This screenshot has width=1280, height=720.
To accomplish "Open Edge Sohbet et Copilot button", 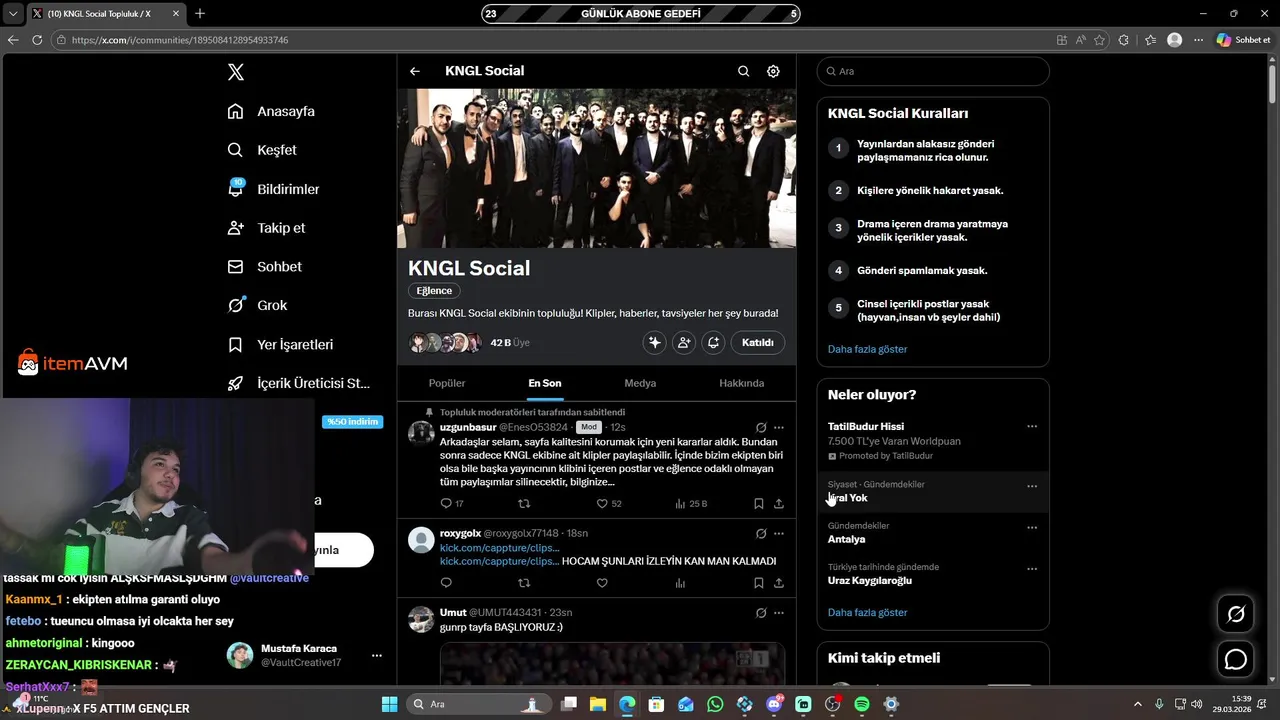I will 1243,40.
